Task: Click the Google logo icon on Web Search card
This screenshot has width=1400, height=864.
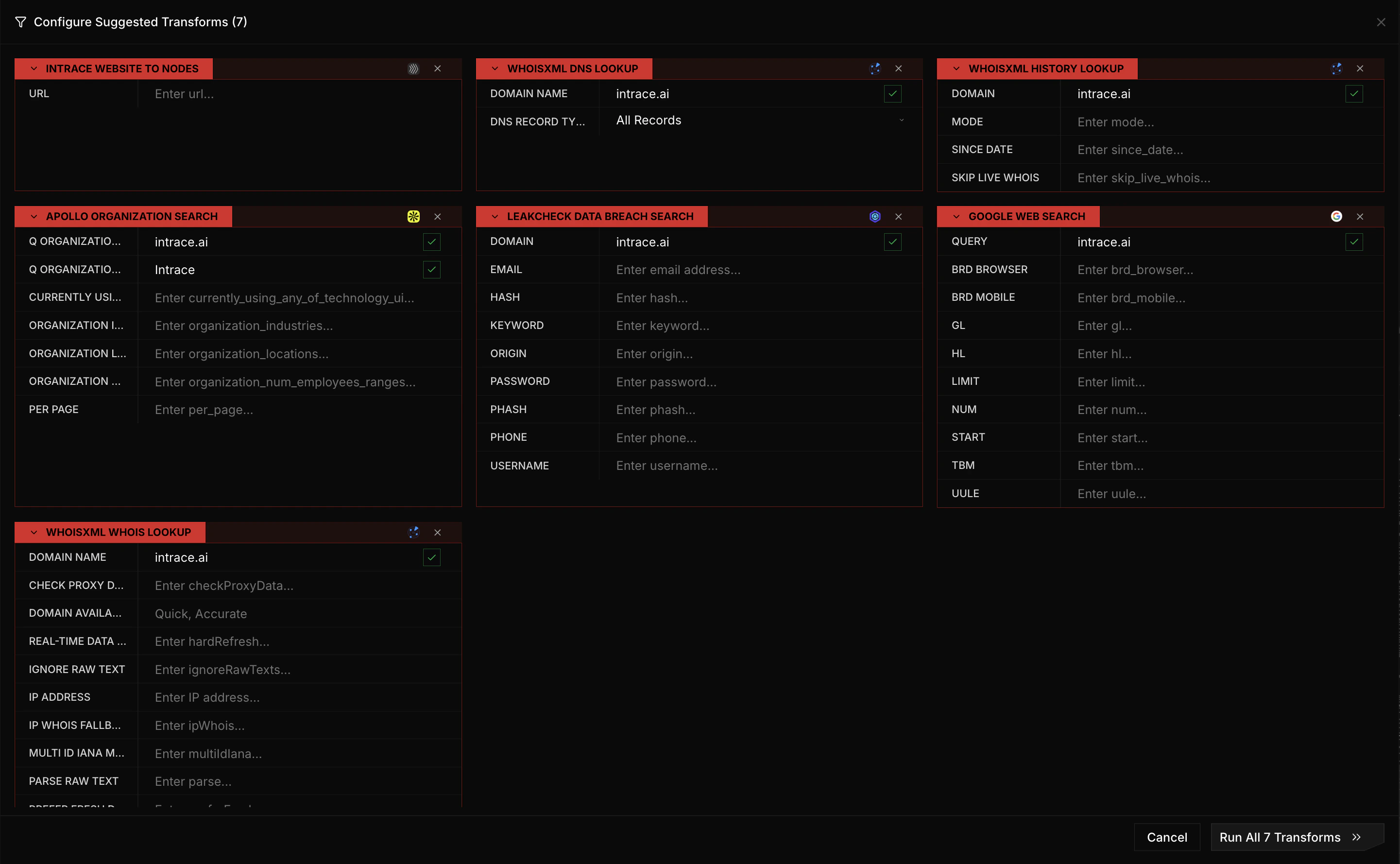Action: coord(1336,217)
